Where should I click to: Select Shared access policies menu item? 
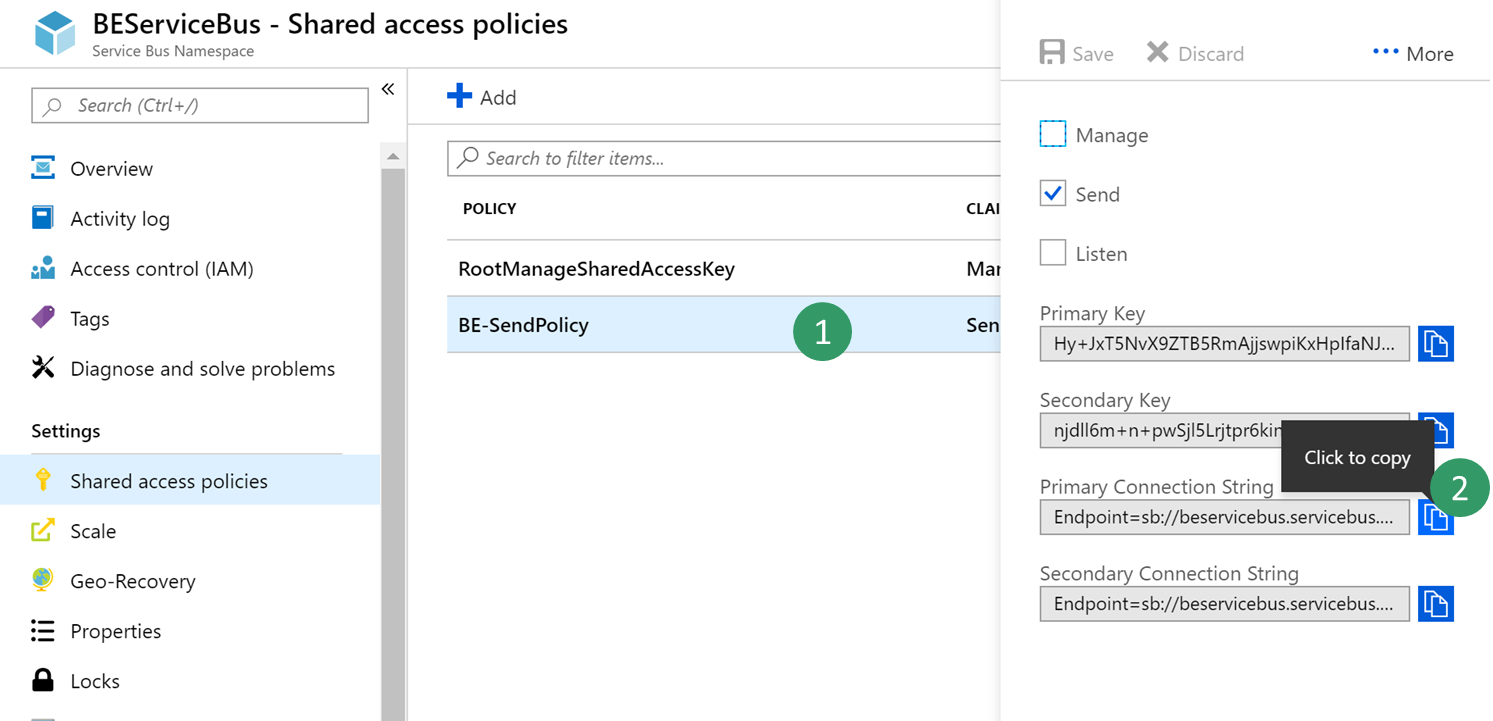pos(190,480)
